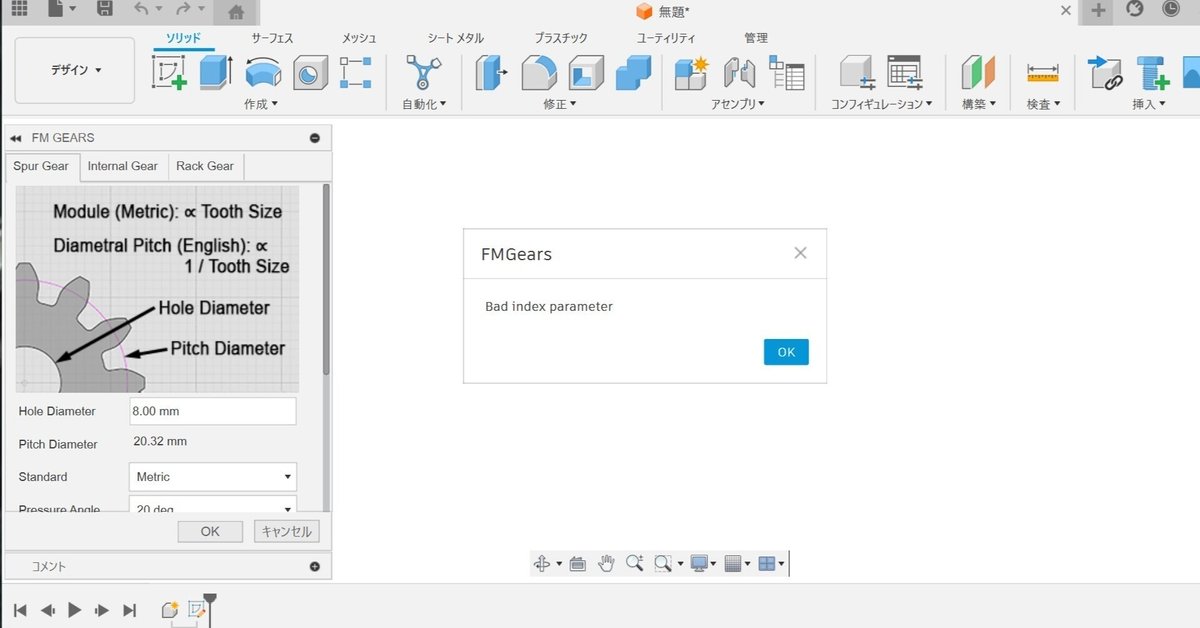Select the Create Sketch tool
This screenshot has width=1200, height=628.
point(169,73)
